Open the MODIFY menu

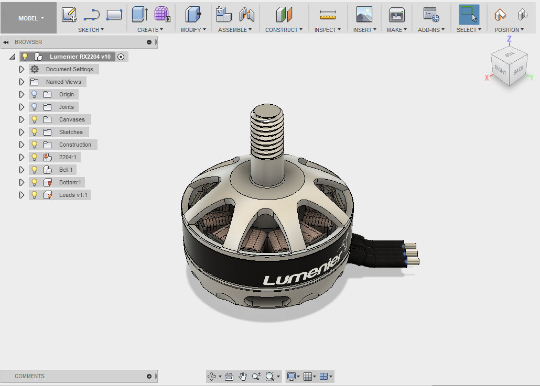click(193, 30)
